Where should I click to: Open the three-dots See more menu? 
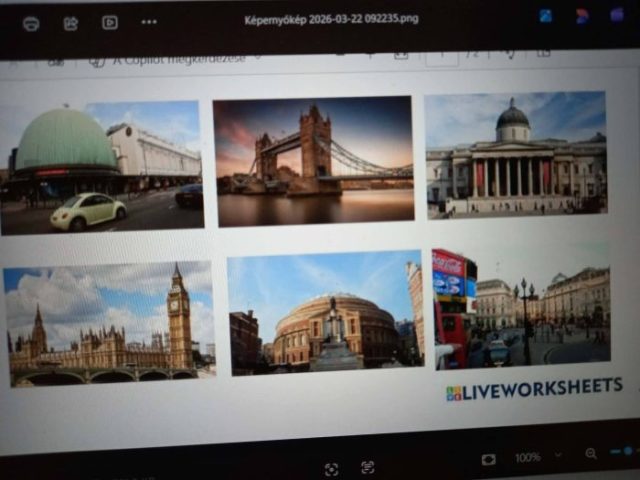pos(149,22)
